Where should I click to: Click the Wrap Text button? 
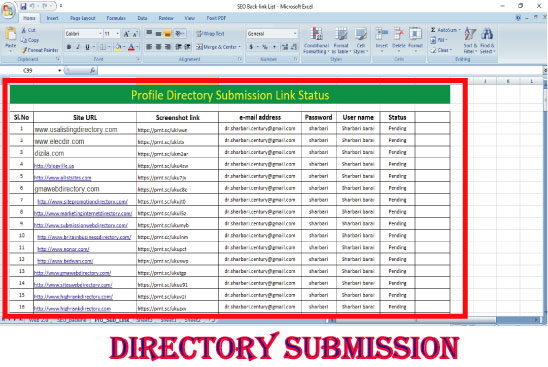point(210,34)
